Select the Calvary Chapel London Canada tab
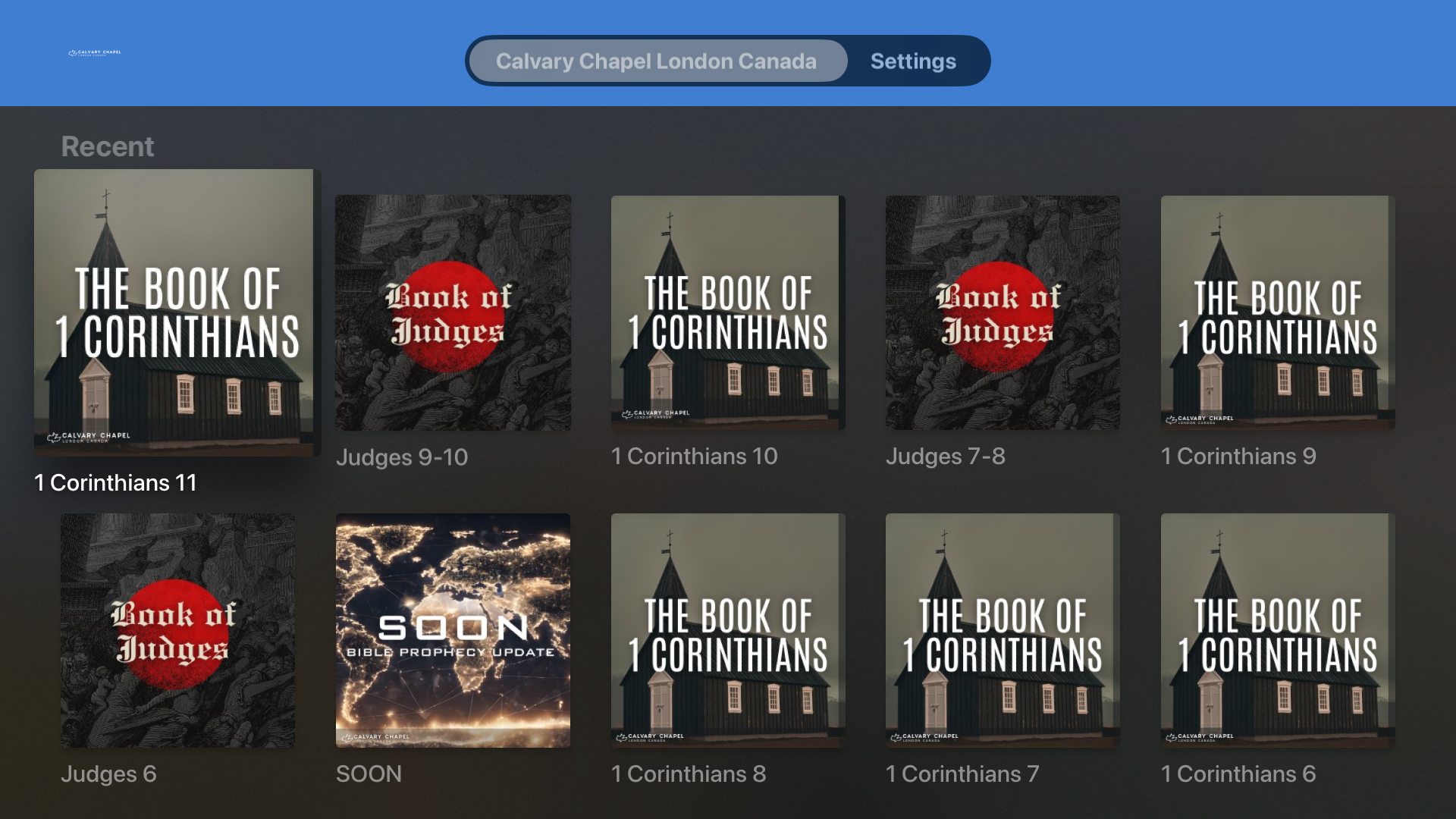The width and height of the screenshot is (1456, 819). [657, 61]
